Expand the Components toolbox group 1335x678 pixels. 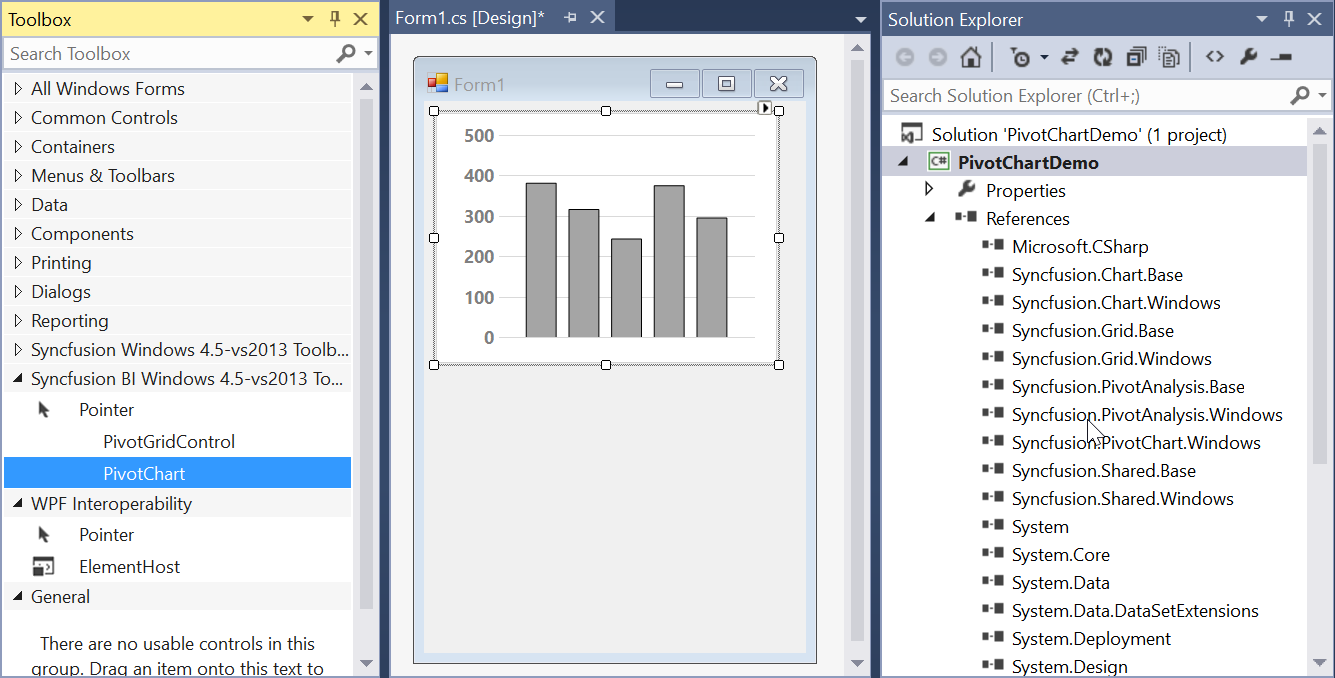18,234
